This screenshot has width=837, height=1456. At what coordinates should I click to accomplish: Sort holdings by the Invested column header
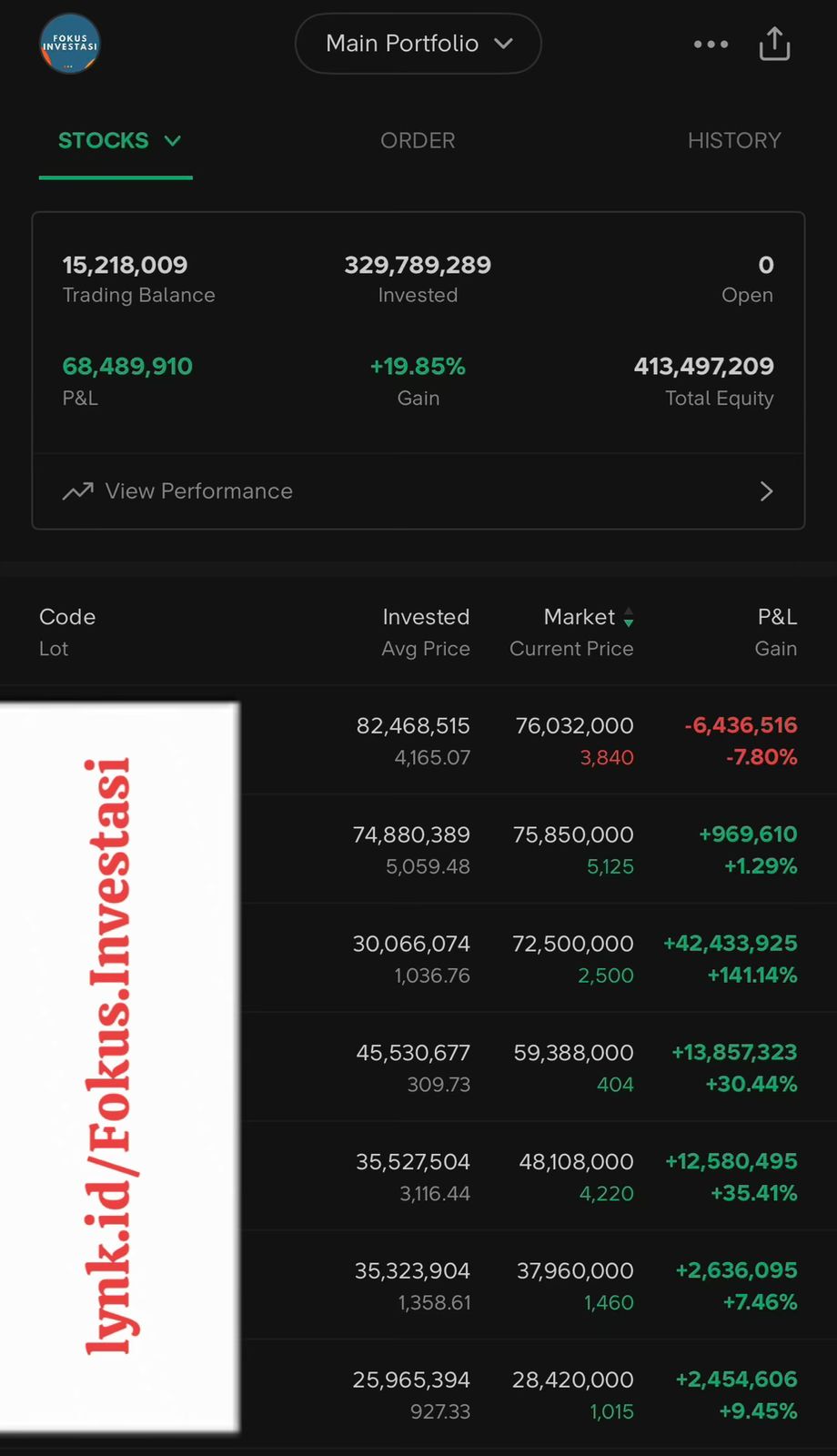click(x=426, y=617)
